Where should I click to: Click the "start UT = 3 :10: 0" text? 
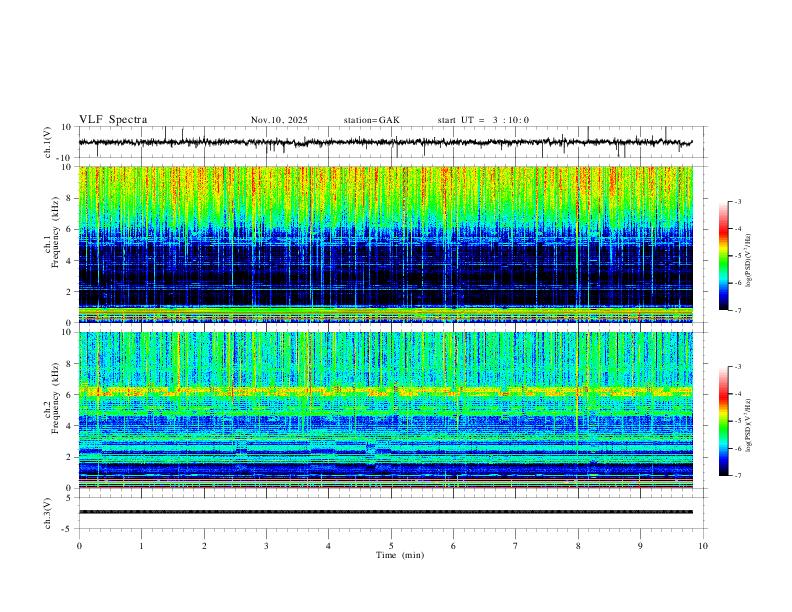(483, 120)
